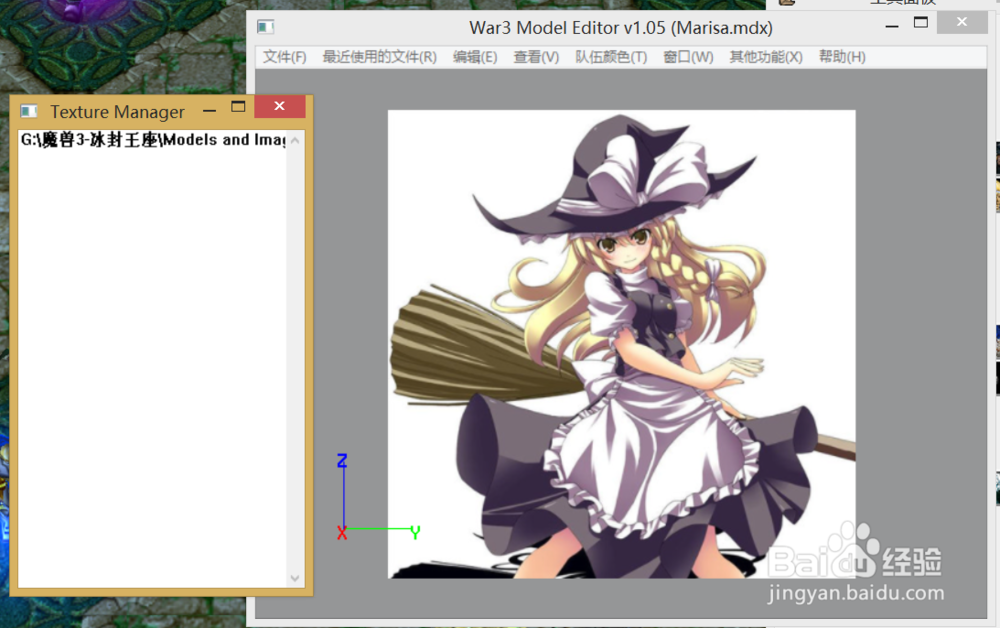The image size is (1000, 628).
Task: Open the 帮助(H) menu
Action: click(x=842, y=57)
